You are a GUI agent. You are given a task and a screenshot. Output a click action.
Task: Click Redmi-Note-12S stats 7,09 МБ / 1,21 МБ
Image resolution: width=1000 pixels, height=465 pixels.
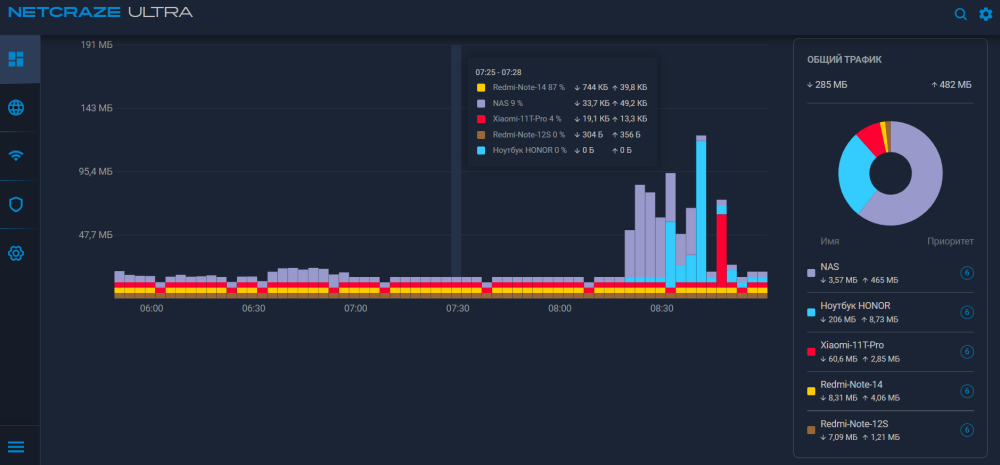(860, 438)
